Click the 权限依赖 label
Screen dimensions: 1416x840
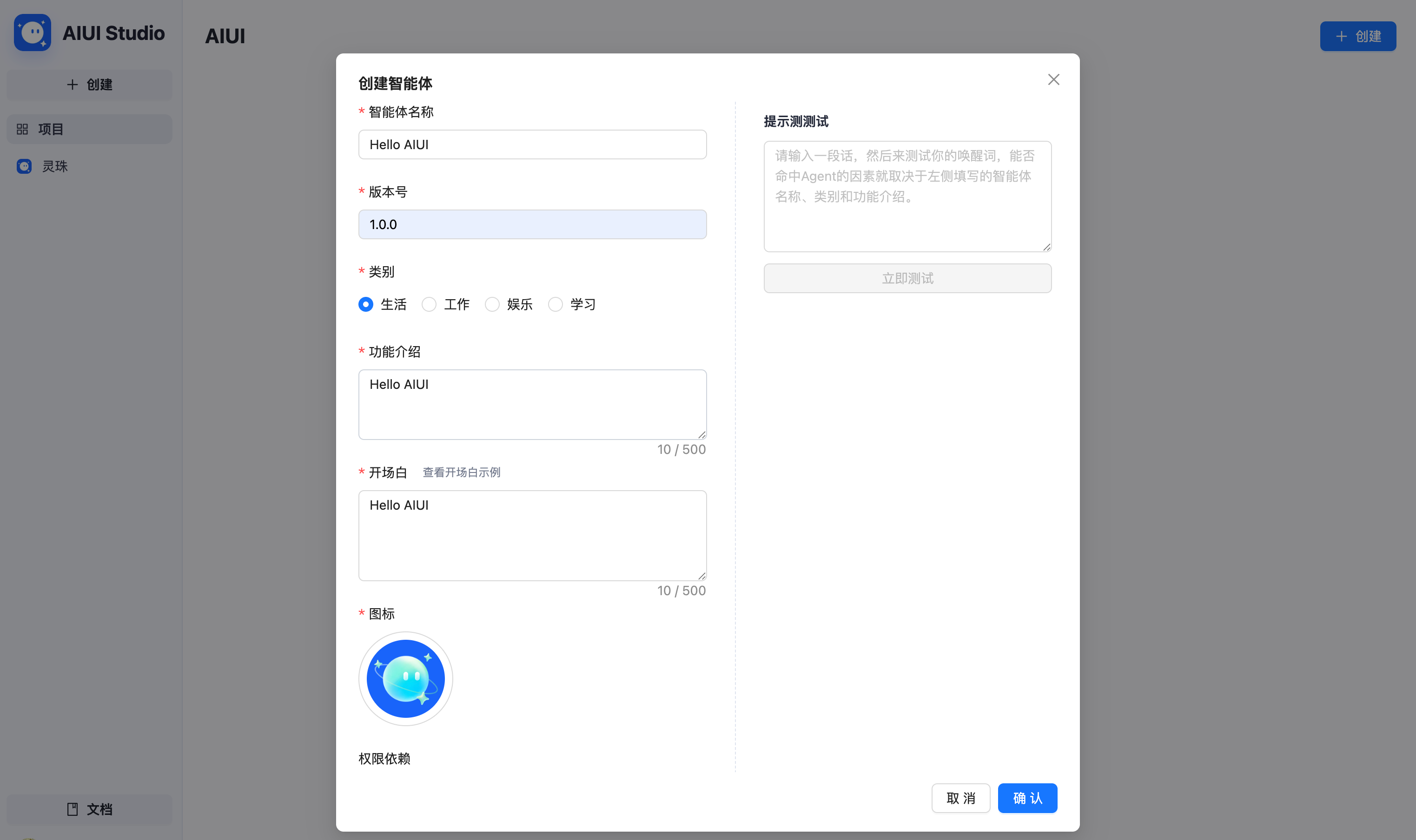(x=384, y=759)
